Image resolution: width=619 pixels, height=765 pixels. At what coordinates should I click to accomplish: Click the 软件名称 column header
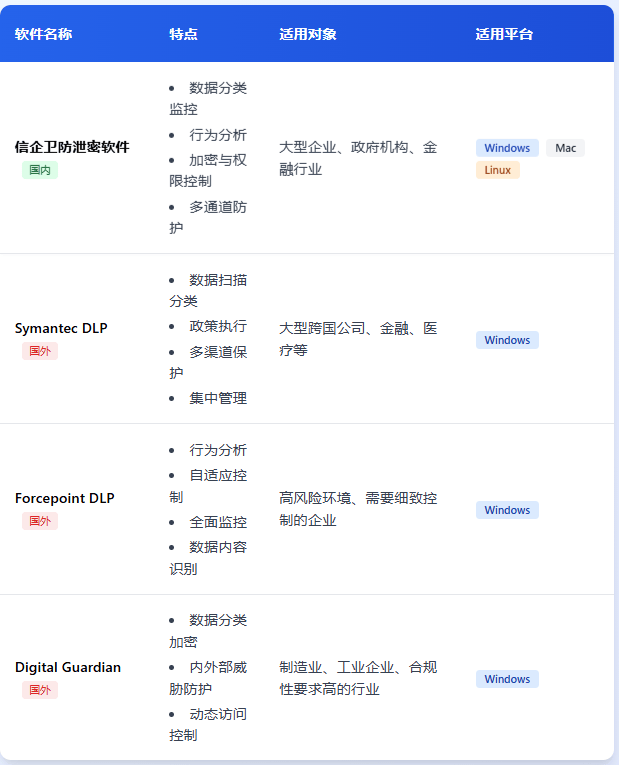click(x=43, y=34)
